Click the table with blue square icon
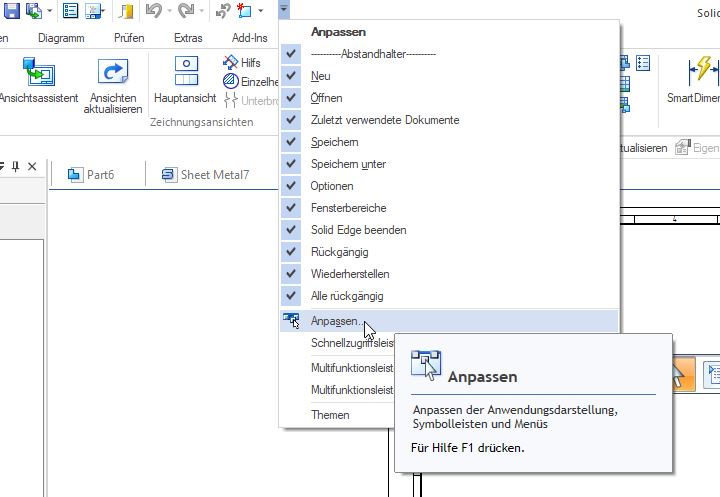Screen dimensions: 720x497 (624, 105)
